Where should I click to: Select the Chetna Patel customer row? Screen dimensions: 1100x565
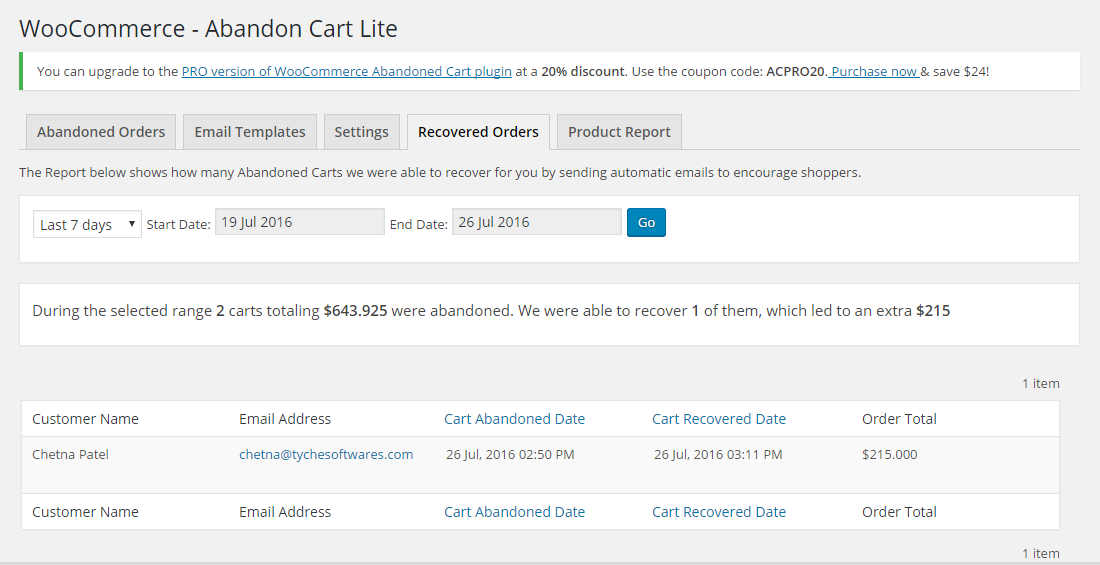(x=70, y=454)
